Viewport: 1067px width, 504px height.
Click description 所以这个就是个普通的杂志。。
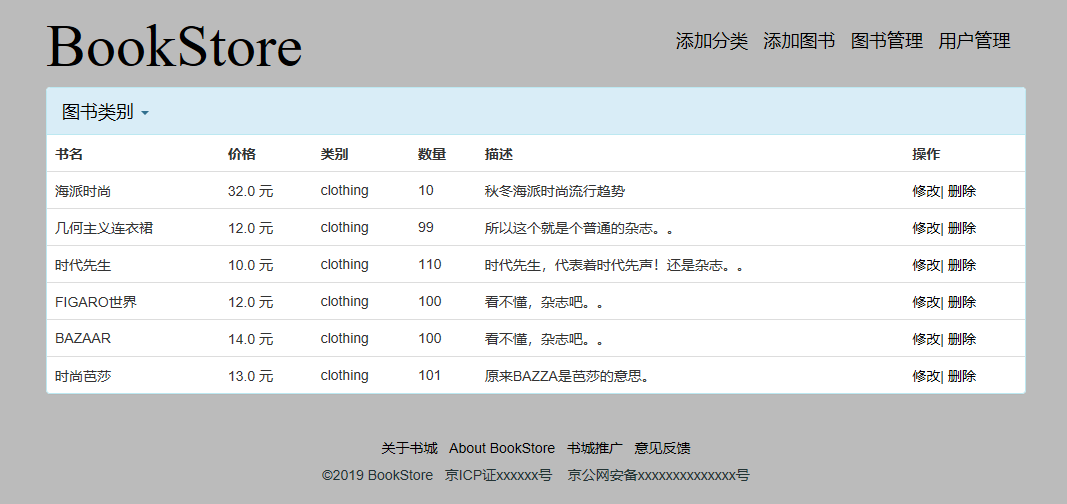click(x=579, y=228)
